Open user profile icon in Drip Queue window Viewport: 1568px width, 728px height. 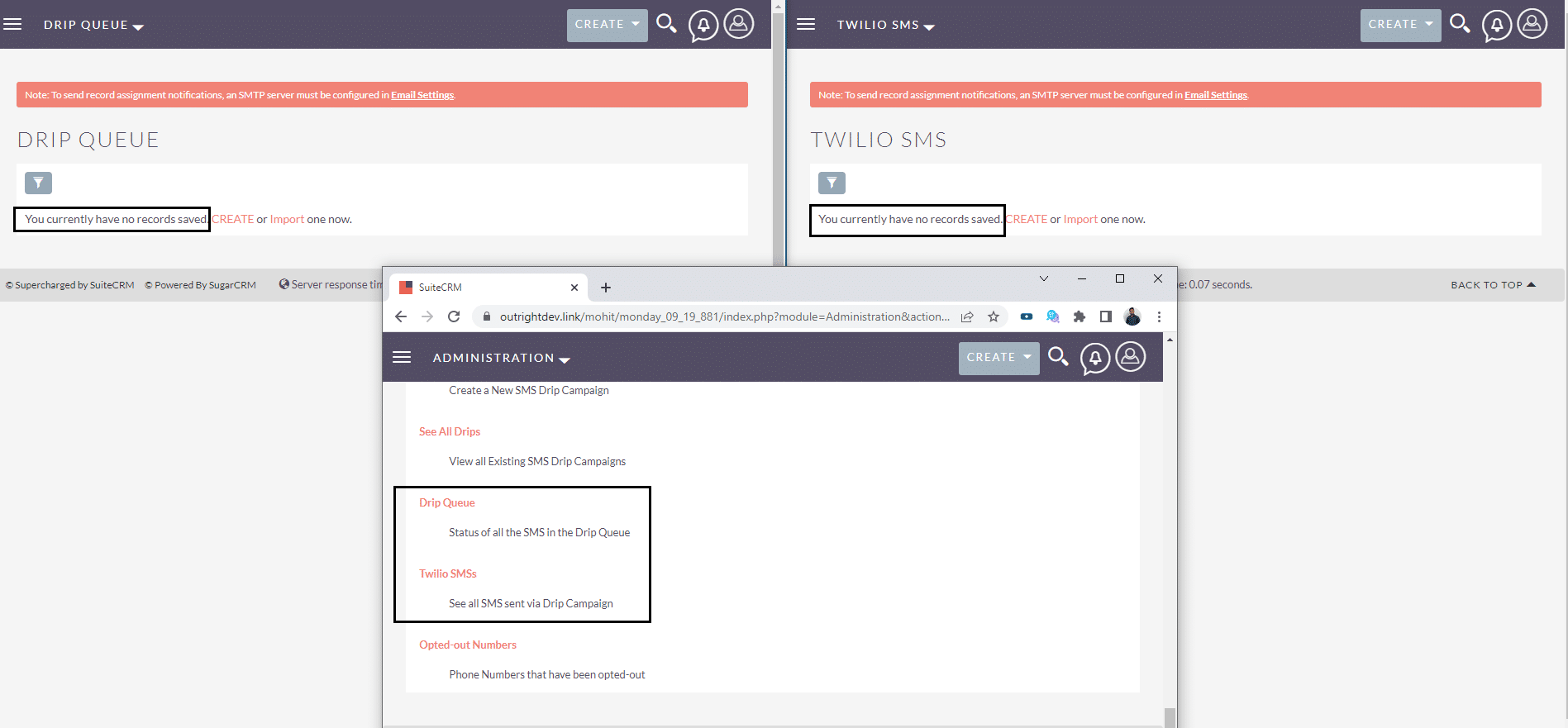tap(739, 23)
